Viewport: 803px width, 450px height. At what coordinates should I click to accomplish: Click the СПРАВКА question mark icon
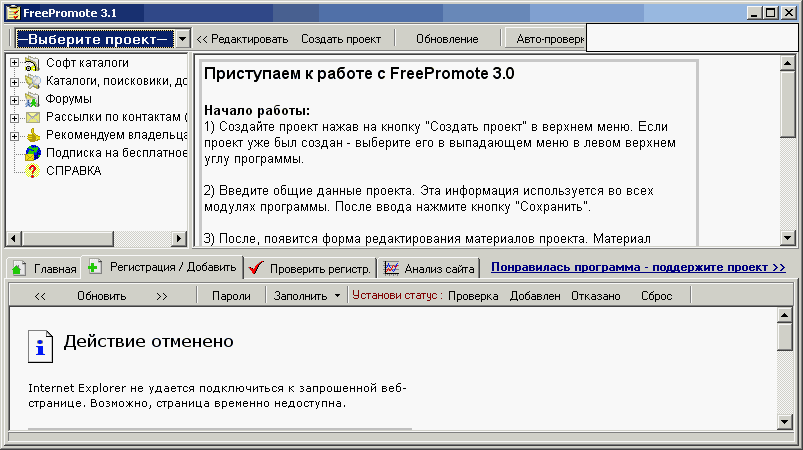(32, 171)
